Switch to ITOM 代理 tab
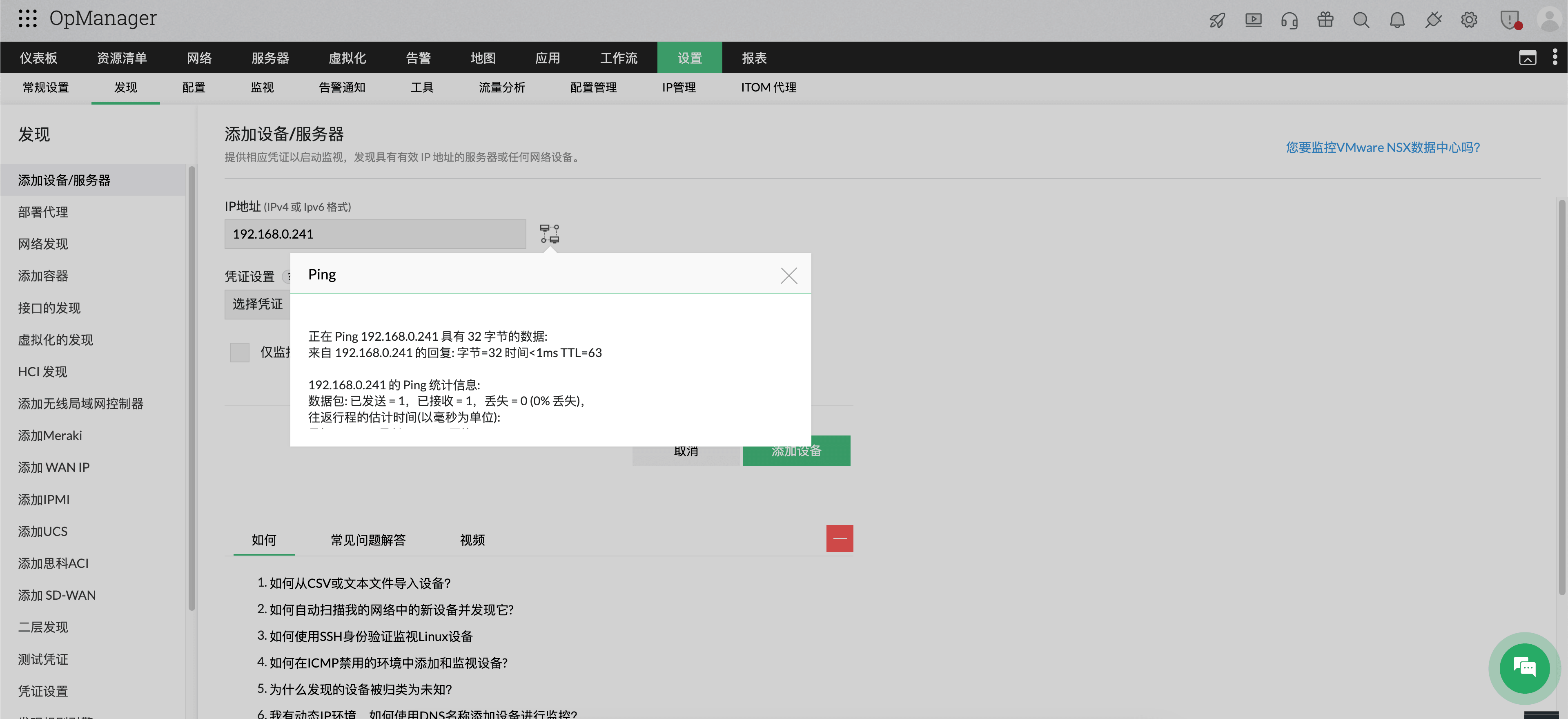The width and height of the screenshot is (1568, 719). 768,88
